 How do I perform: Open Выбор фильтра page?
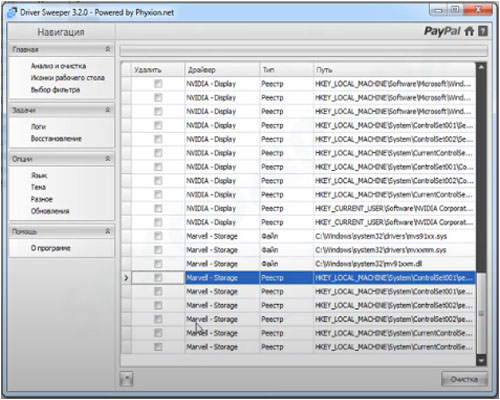55,90
